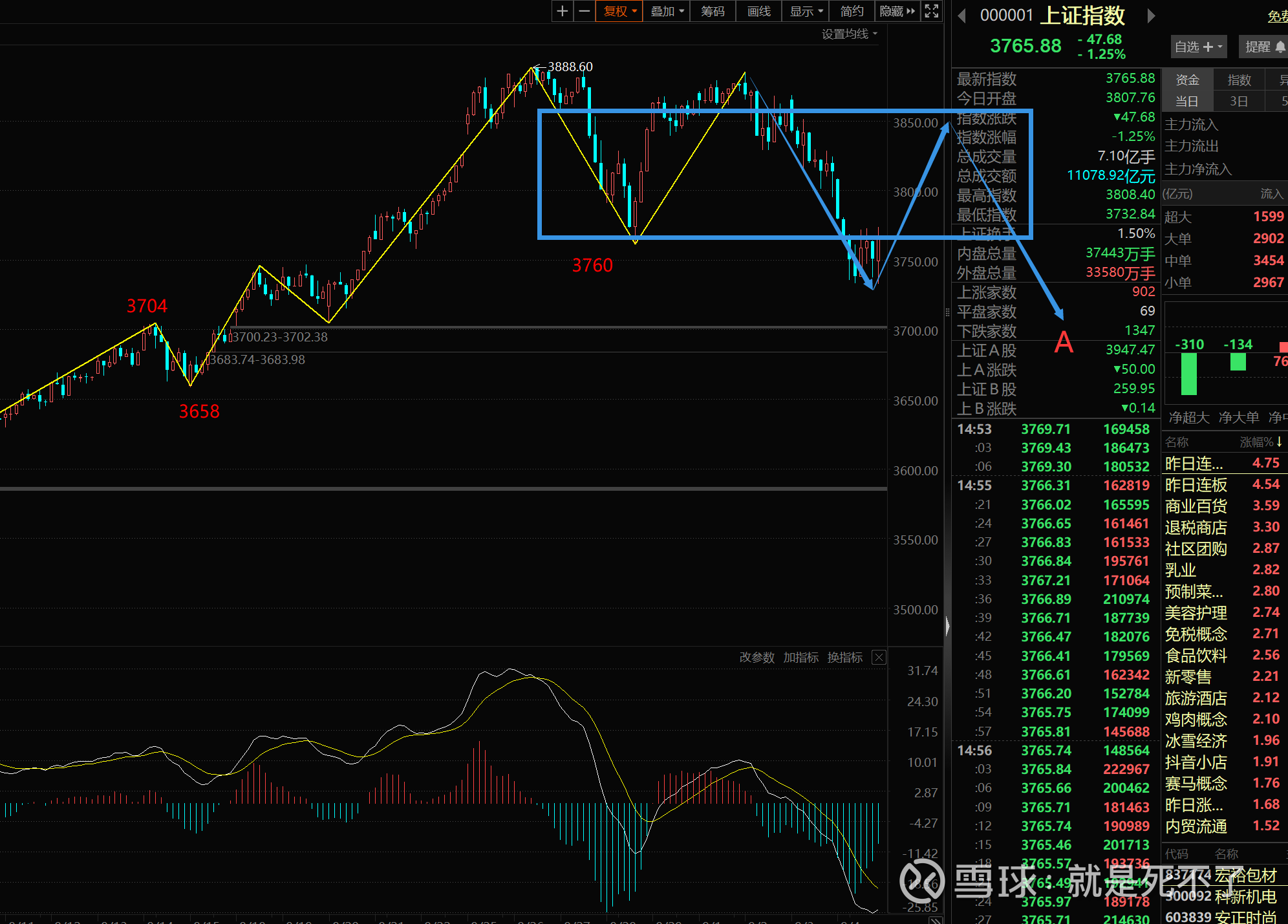Click the zoom out minus icon

(584, 11)
